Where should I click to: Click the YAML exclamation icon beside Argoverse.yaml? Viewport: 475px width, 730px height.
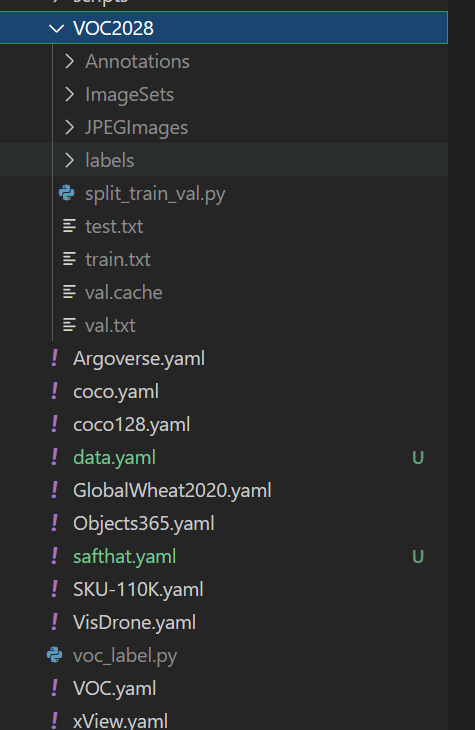pos(54,358)
